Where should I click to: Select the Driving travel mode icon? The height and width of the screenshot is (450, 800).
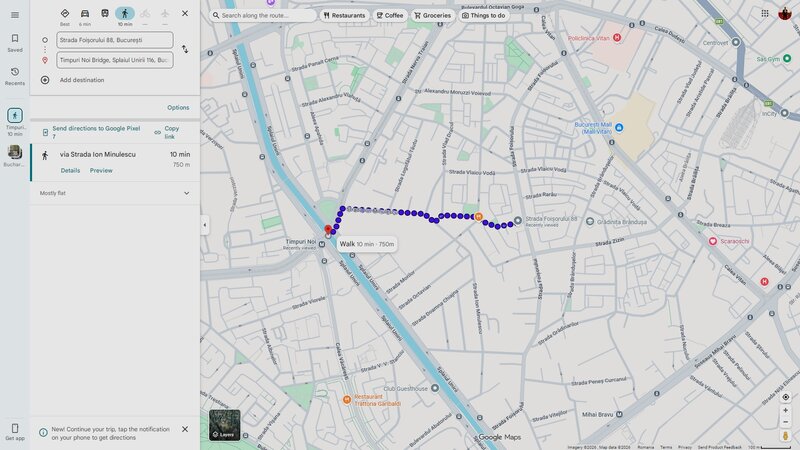point(85,14)
